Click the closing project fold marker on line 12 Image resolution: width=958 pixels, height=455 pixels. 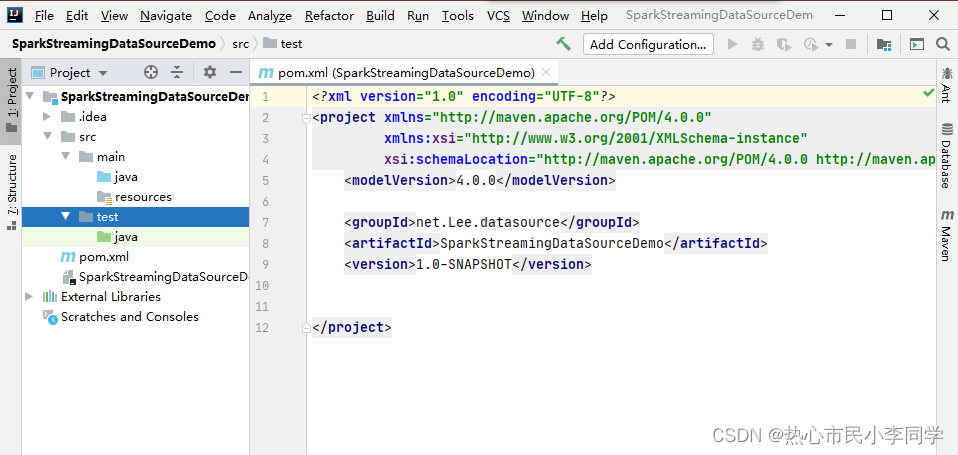307,328
